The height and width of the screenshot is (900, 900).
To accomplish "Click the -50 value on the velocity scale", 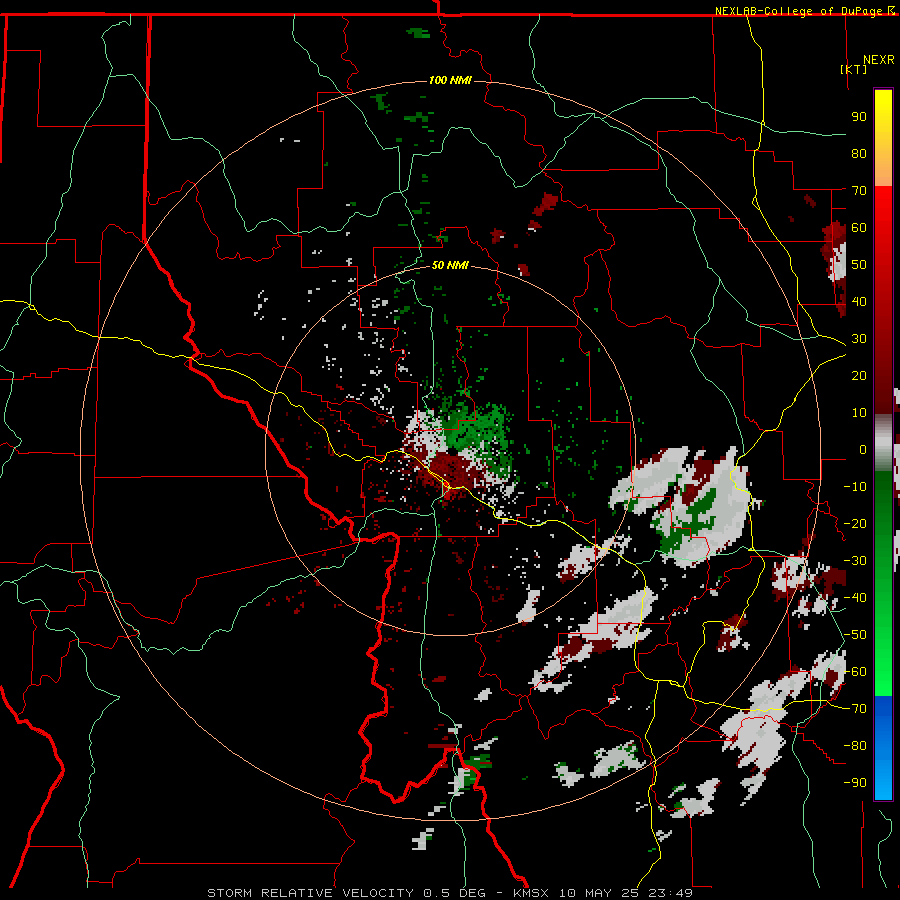I will coord(855,635).
